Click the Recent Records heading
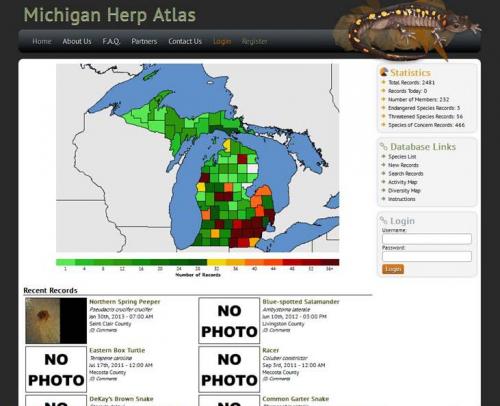 pyautogui.click(x=50, y=290)
